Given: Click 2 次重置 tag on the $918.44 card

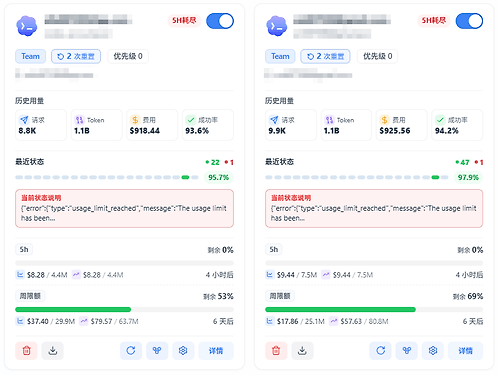Looking at the screenshot, I should 76,56.
